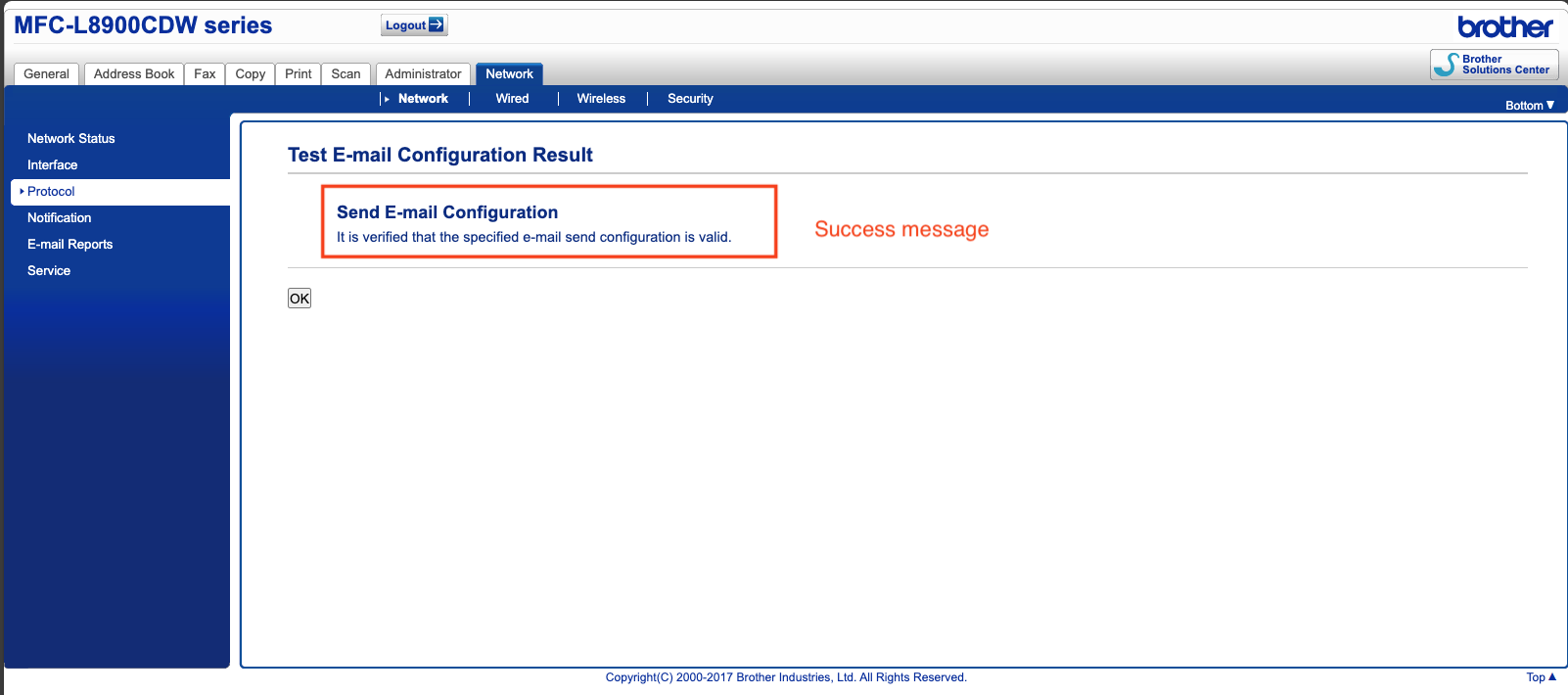Open the Print tab
Image resolution: width=1568 pixels, height=695 pixels.
tap(298, 74)
